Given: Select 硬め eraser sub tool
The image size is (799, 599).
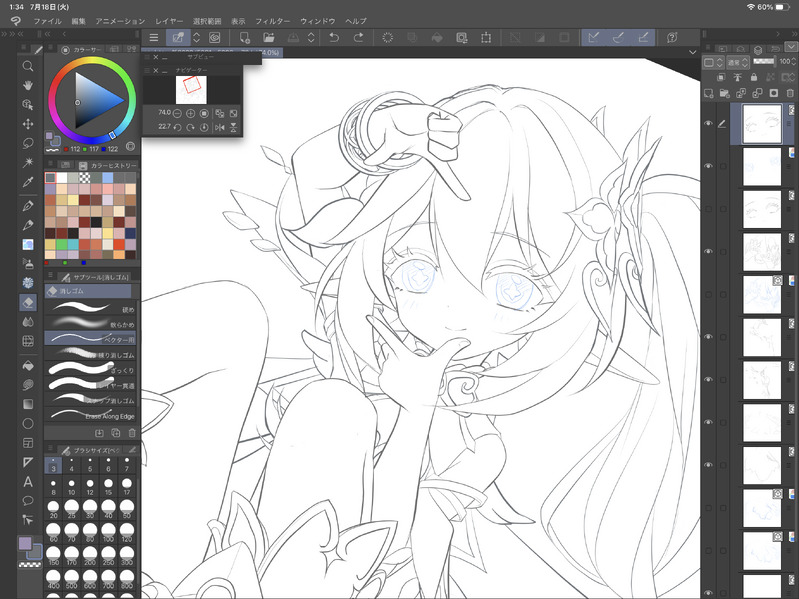Looking at the screenshot, I should [x=90, y=308].
